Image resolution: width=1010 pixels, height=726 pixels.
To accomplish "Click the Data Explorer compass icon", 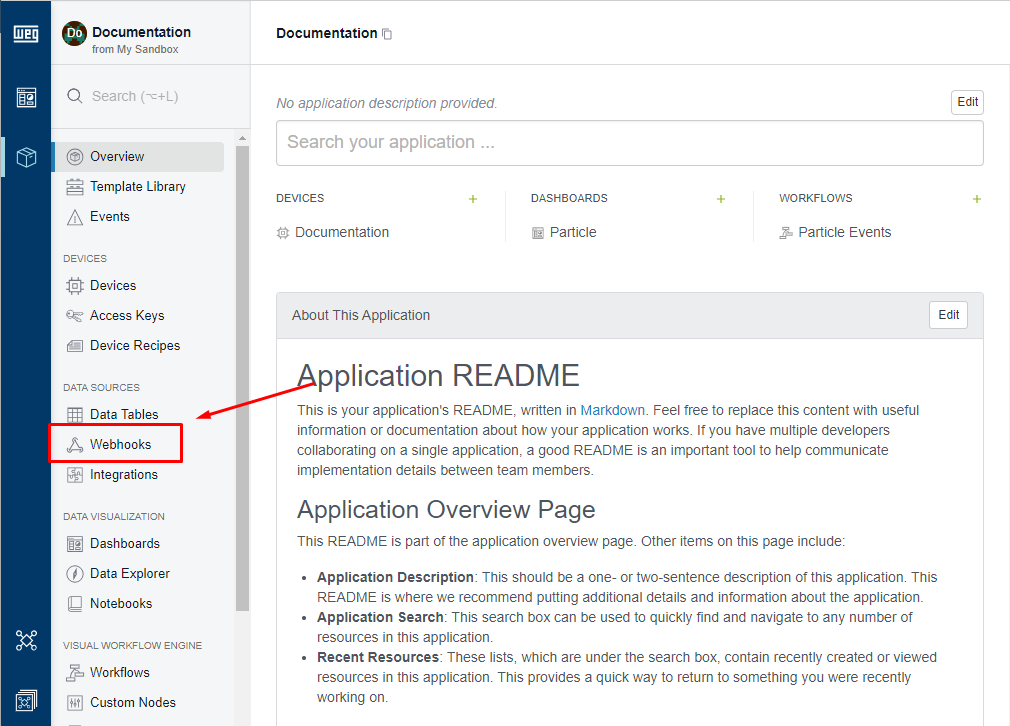I will [75, 573].
